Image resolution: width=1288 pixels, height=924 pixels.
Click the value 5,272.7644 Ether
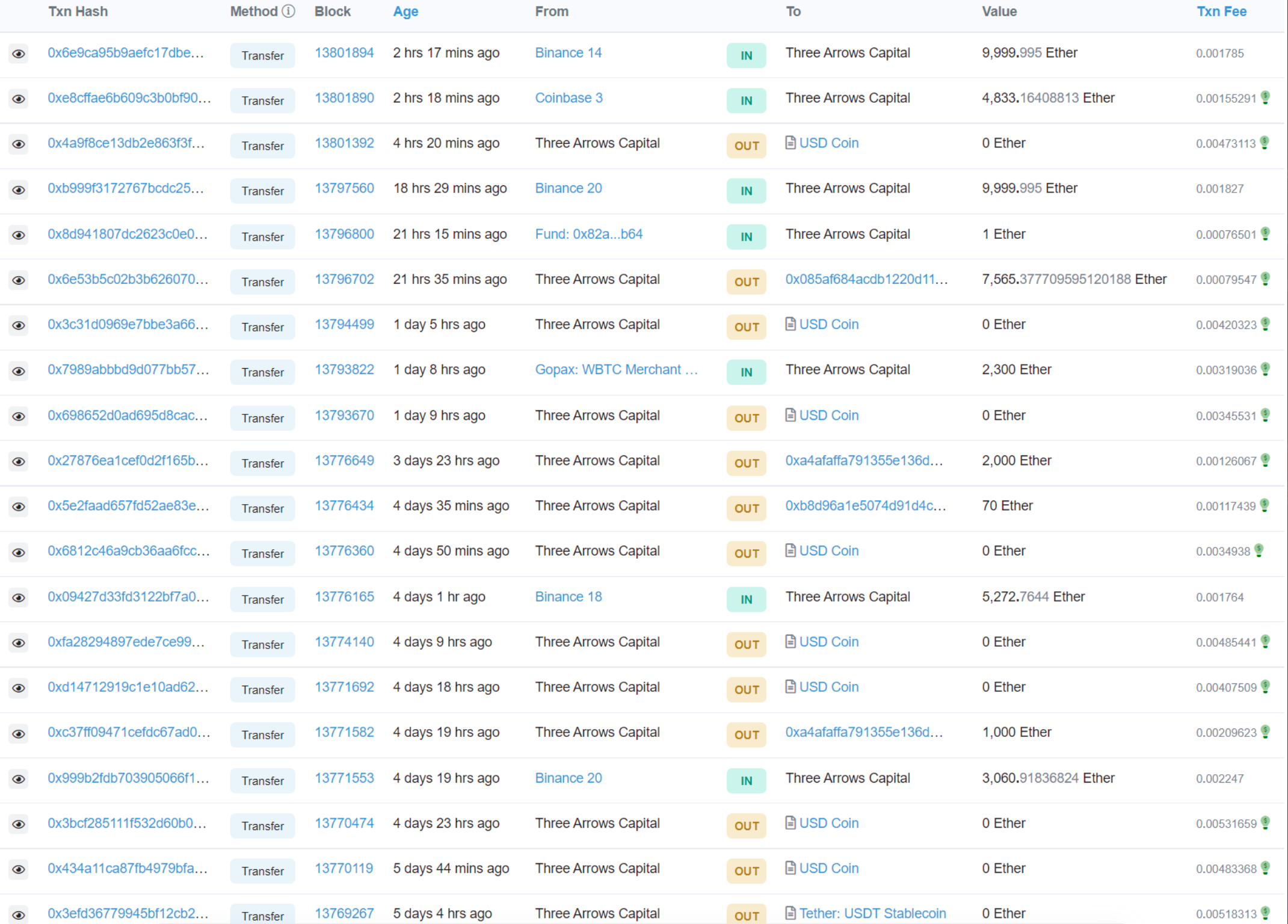tap(1033, 597)
